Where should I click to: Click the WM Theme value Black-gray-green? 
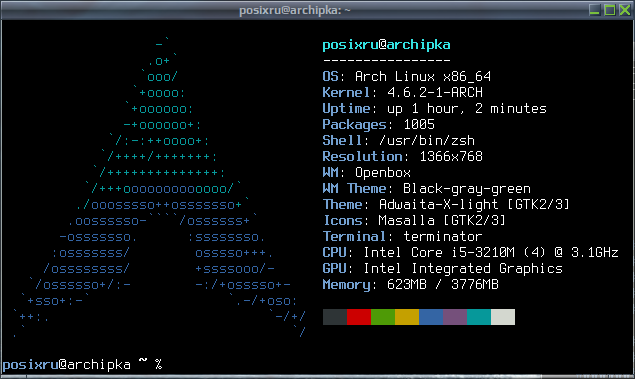467,189
